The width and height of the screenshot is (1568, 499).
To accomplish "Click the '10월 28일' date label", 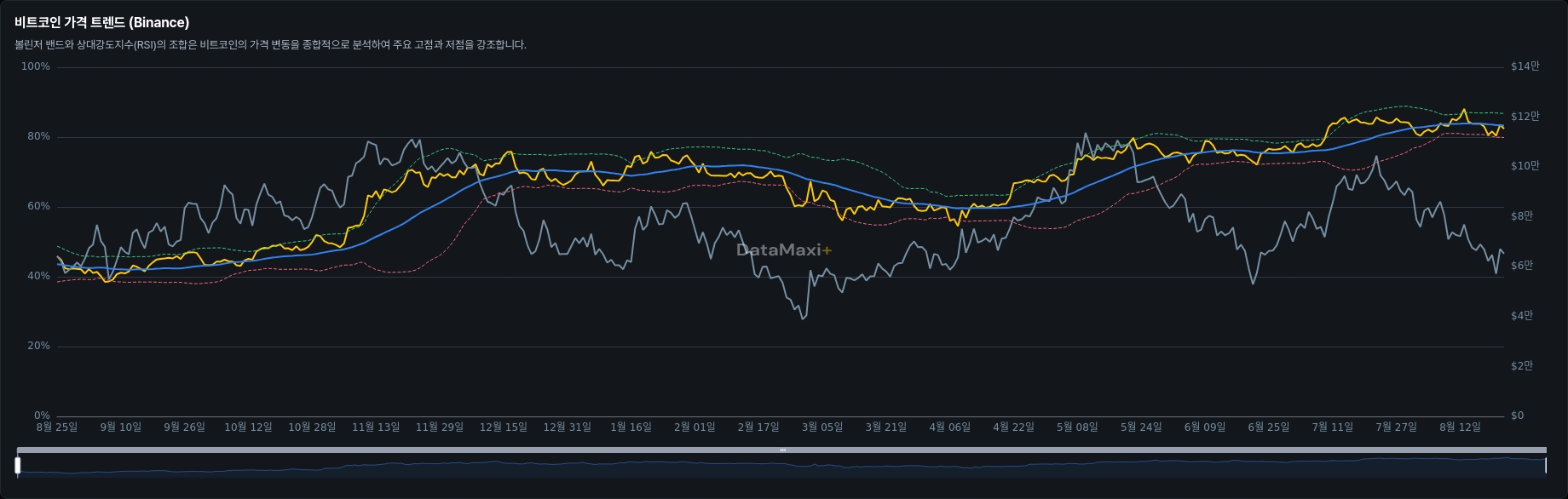I will (312, 427).
